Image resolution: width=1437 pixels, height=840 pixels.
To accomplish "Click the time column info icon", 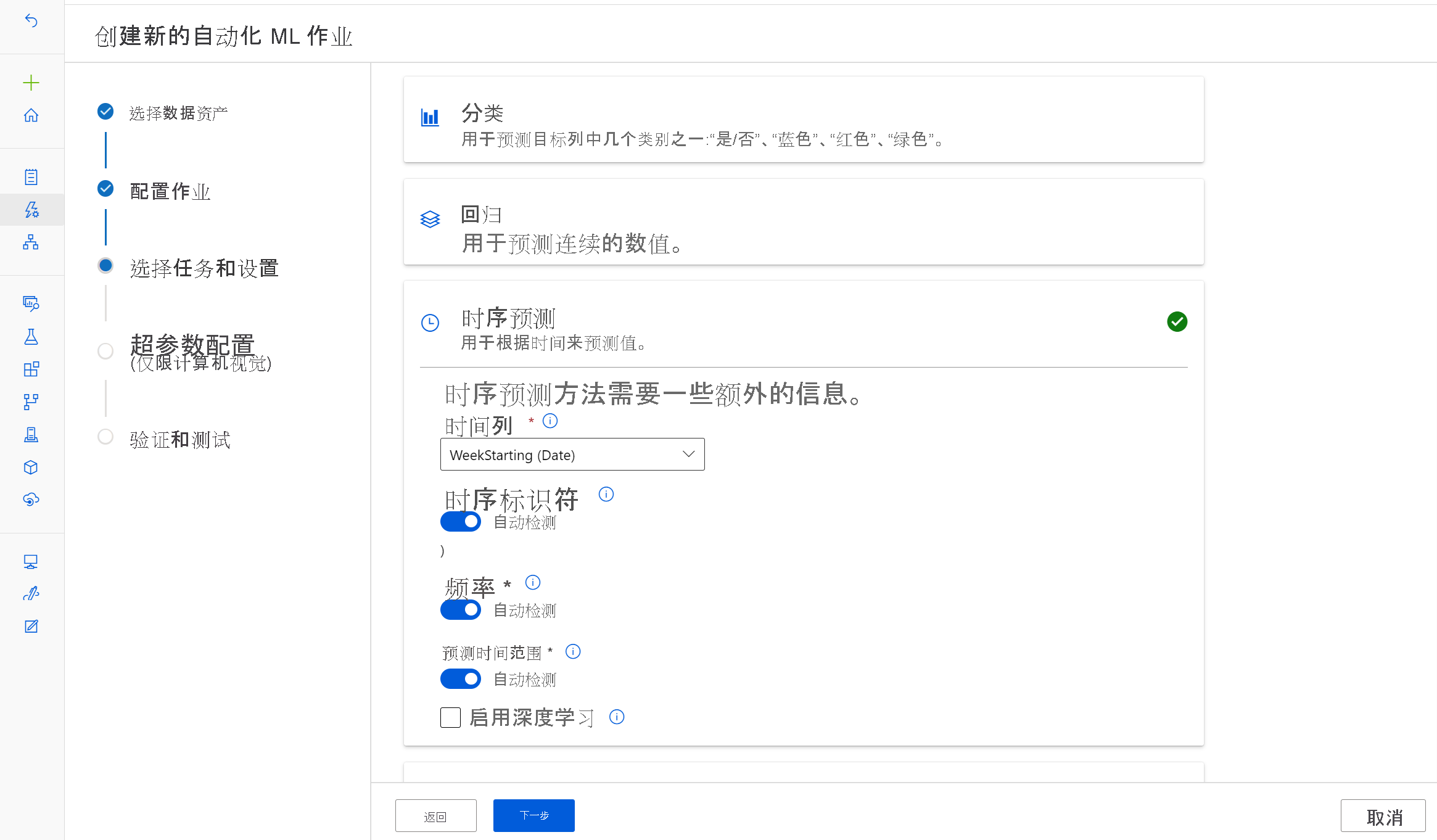I will pos(550,421).
